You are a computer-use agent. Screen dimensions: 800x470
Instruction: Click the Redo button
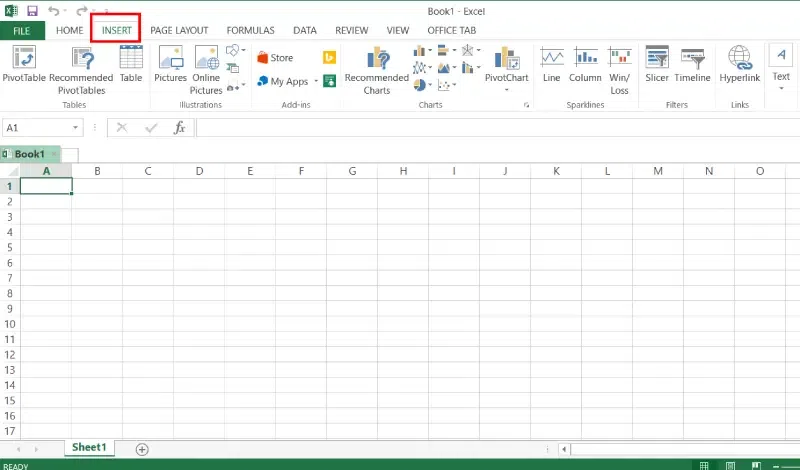[81, 11]
